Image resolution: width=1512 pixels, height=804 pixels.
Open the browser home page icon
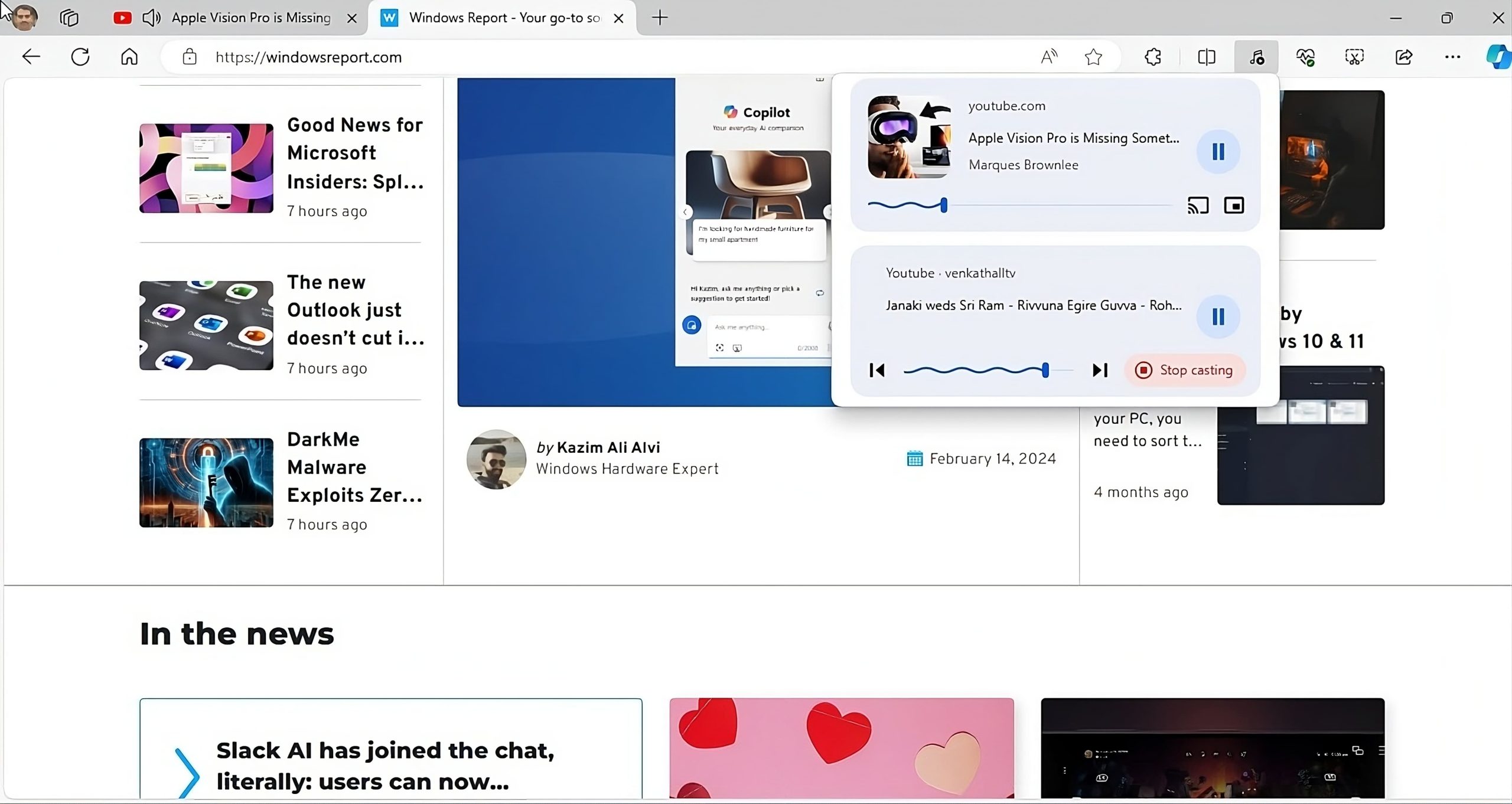pos(129,57)
